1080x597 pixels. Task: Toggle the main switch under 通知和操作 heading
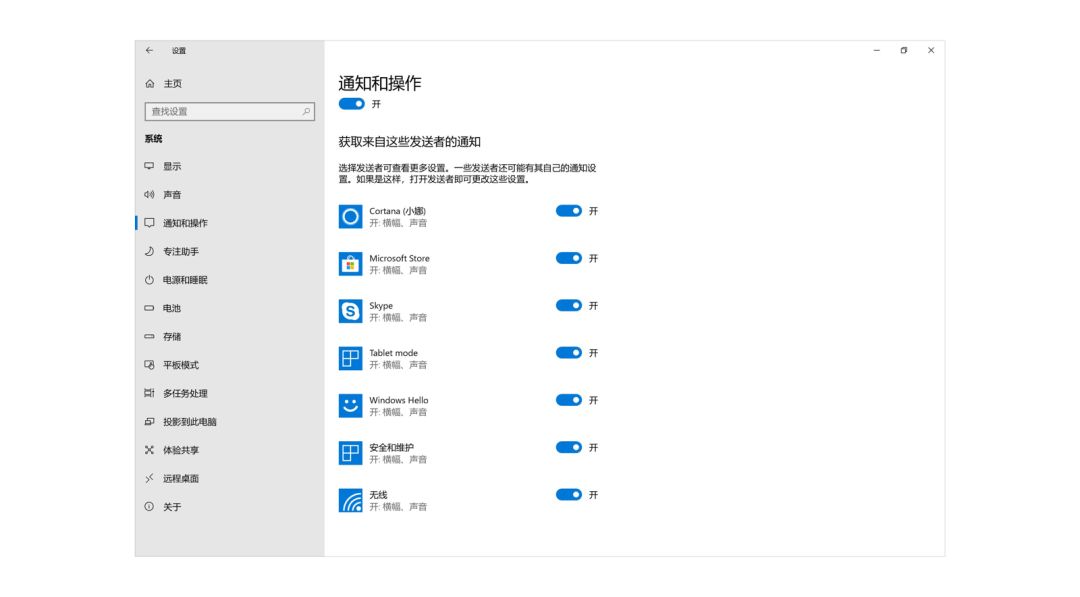352,104
